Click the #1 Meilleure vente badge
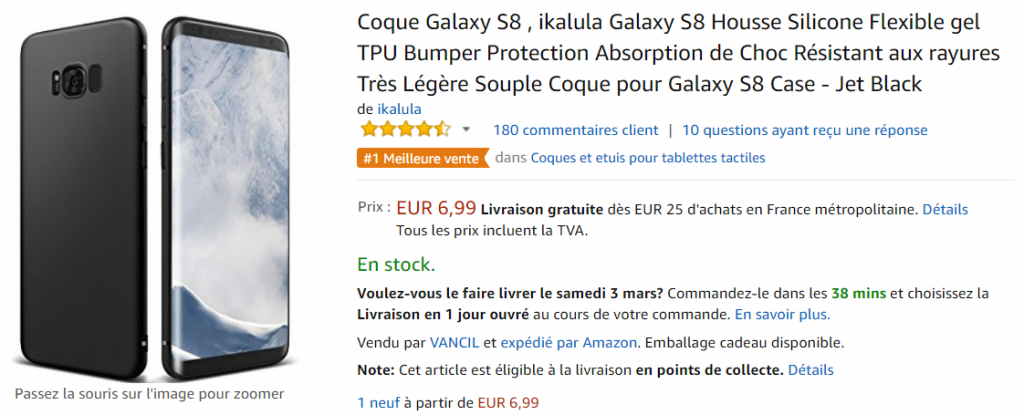This screenshot has width=1024, height=415. click(422, 158)
